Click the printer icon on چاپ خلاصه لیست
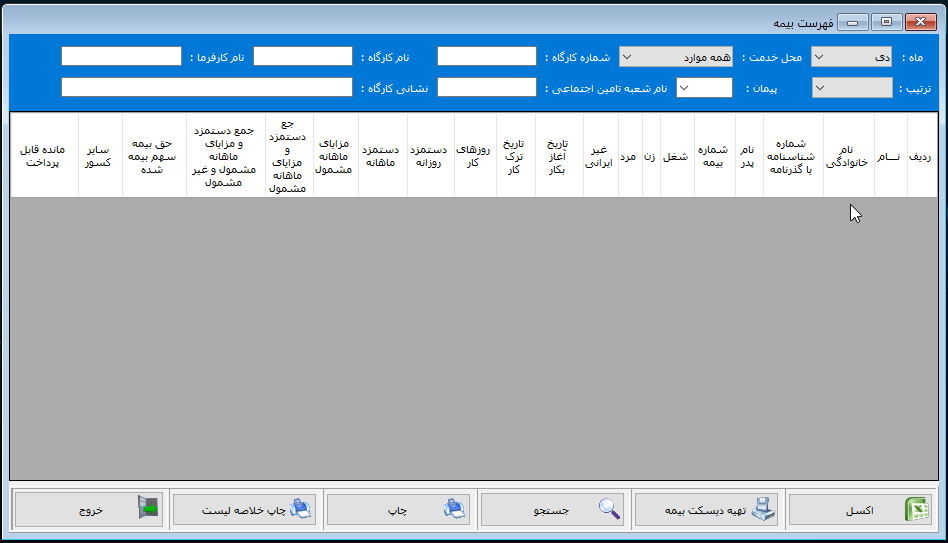Image resolution: width=948 pixels, height=543 pixels. click(301, 510)
